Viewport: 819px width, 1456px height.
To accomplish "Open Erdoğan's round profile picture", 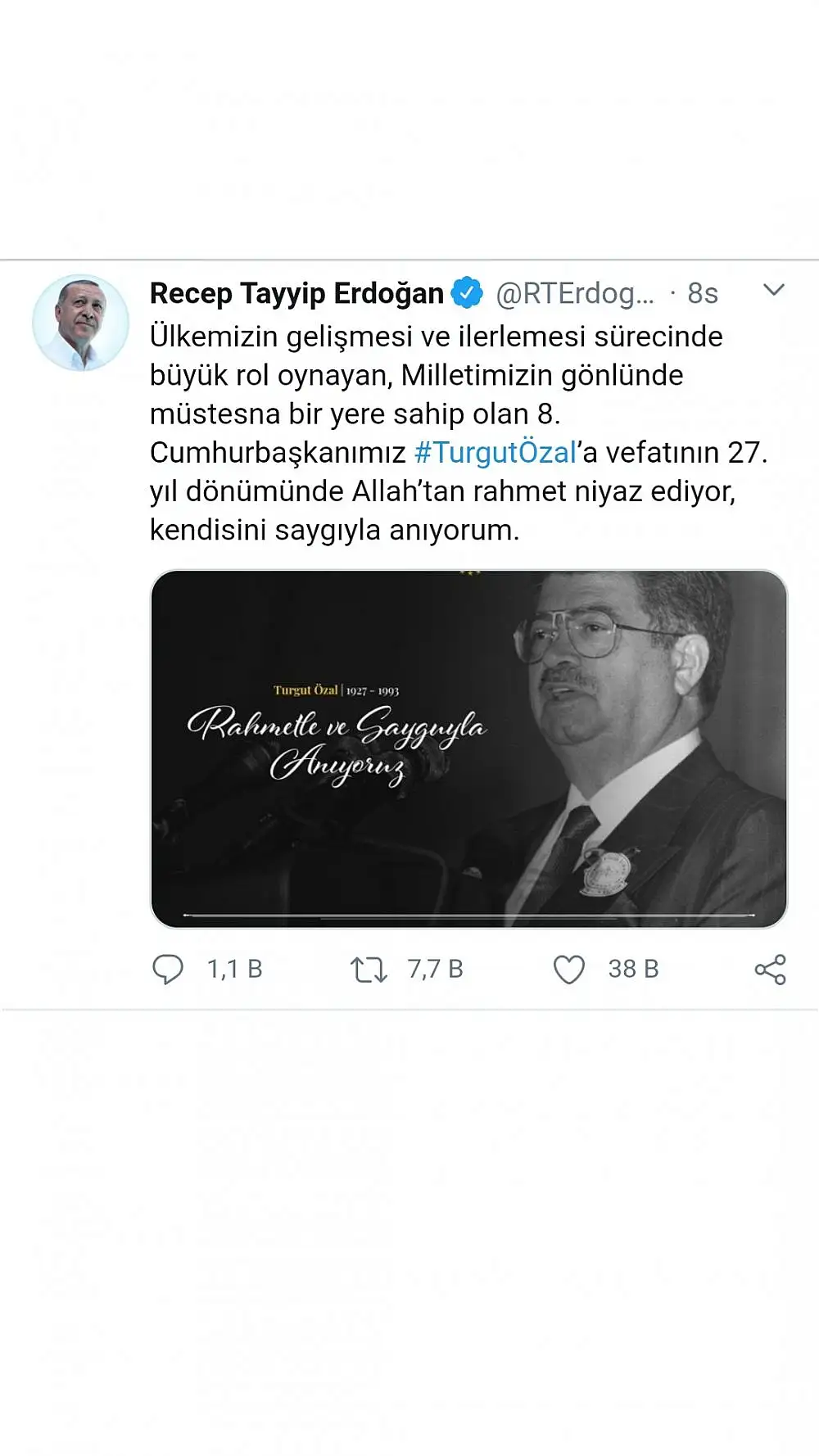I will 80,323.
